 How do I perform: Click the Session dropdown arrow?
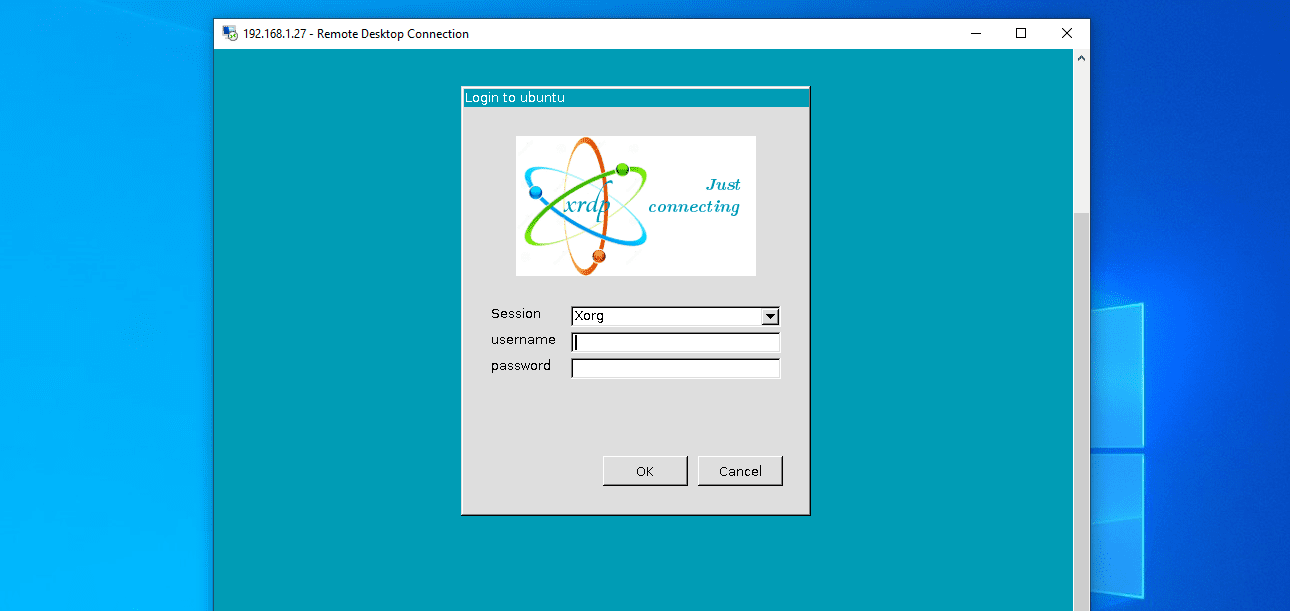tap(770, 315)
